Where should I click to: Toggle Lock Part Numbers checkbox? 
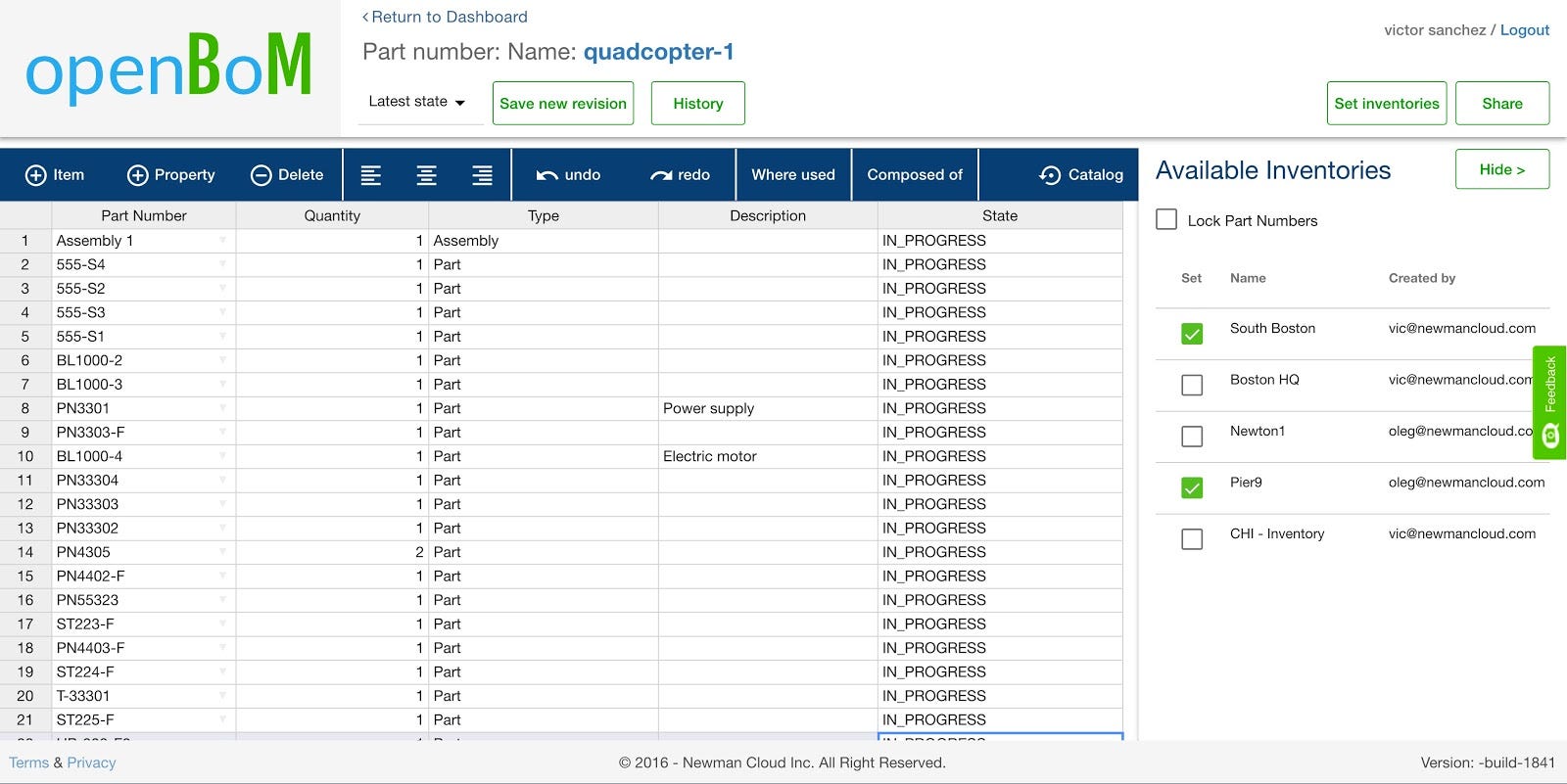1166,219
